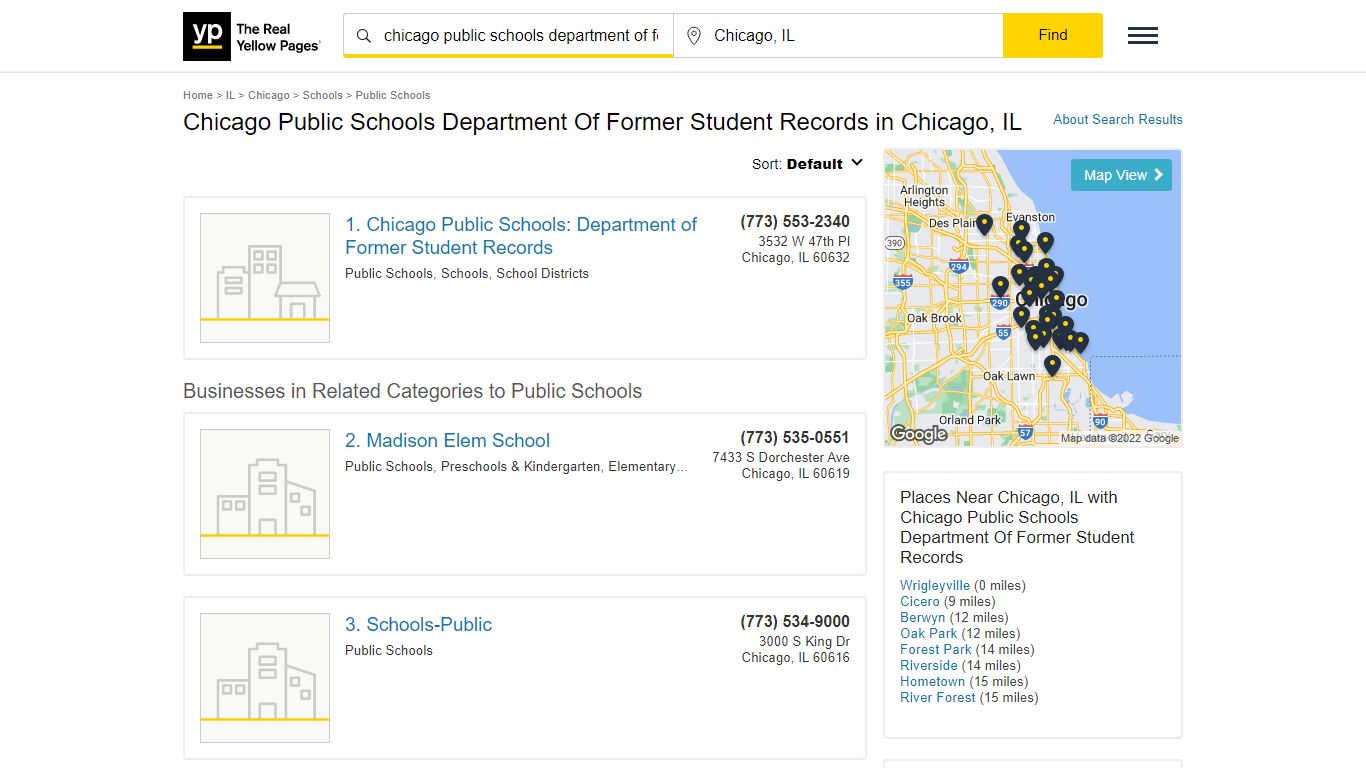Select map pin near Oak Lawn
Screen dimensions: 1366x768
coord(1052,366)
